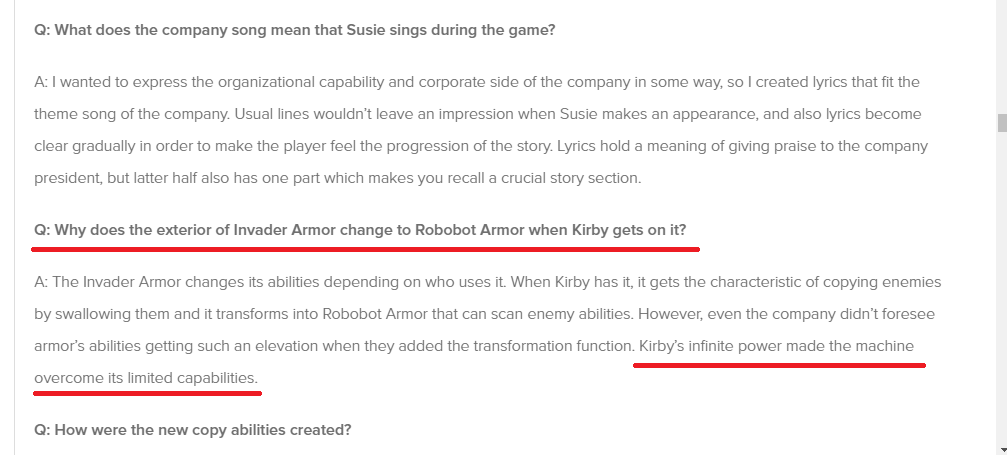Click the words 'Robobot Armor' in the bold question

(469, 230)
